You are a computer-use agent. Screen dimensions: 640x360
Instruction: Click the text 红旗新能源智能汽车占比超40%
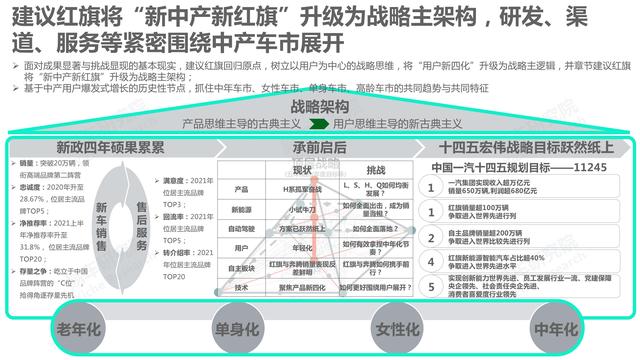(x=496, y=258)
